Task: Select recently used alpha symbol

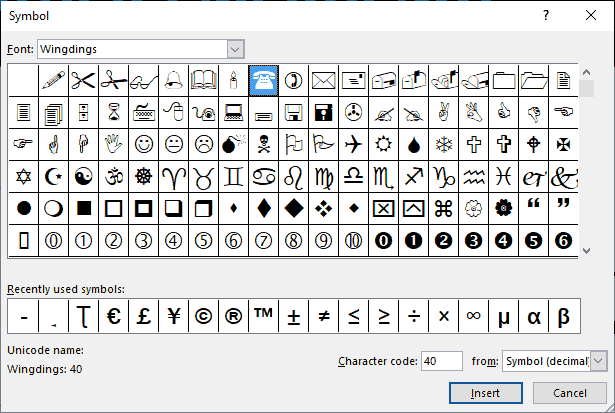Action: coord(533,316)
